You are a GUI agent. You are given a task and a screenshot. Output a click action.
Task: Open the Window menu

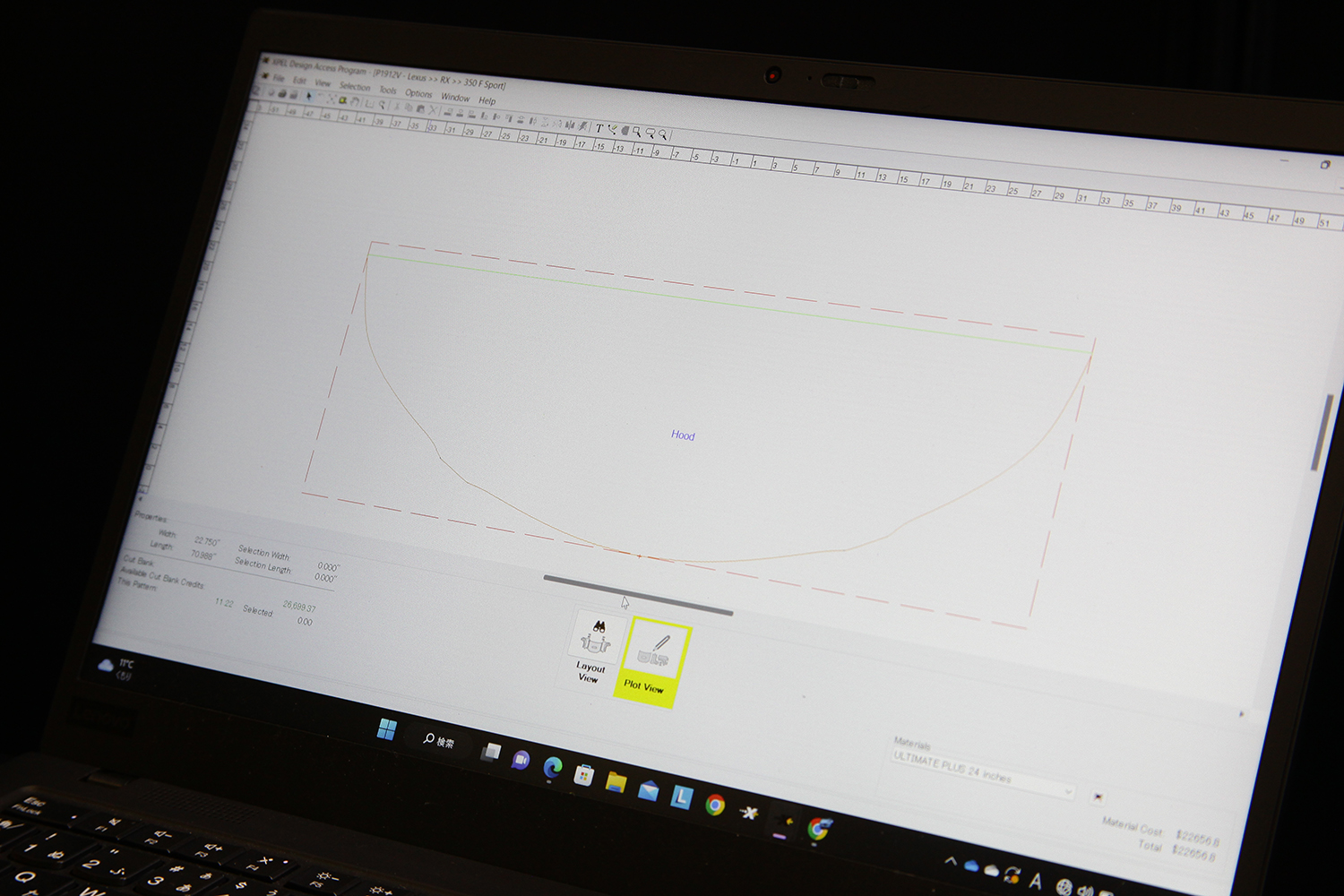coord(455,97)
